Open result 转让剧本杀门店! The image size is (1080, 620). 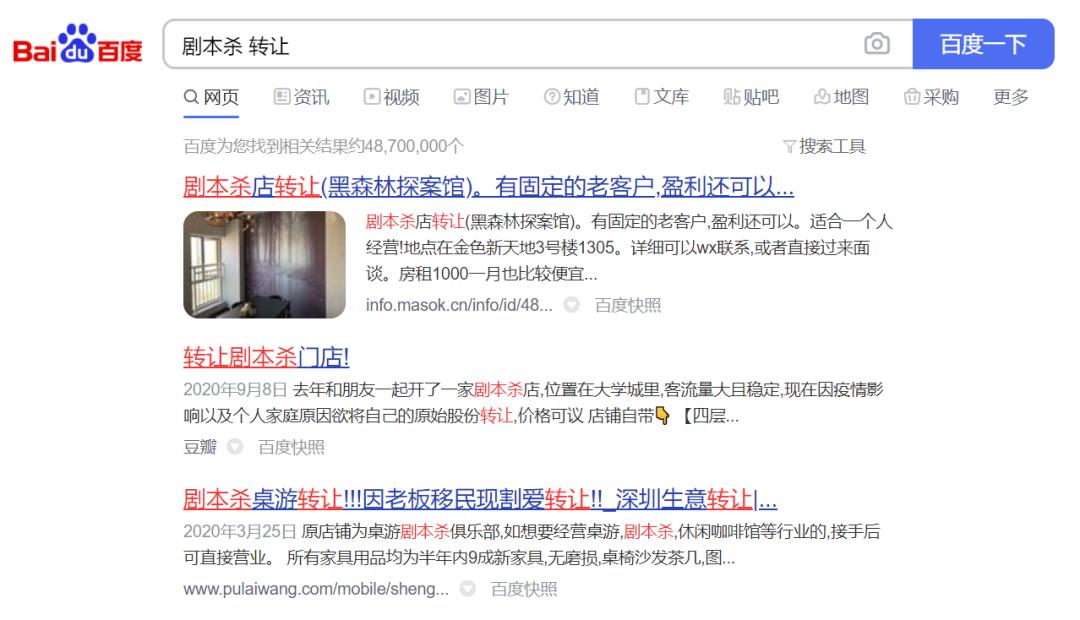click(266, 357)
